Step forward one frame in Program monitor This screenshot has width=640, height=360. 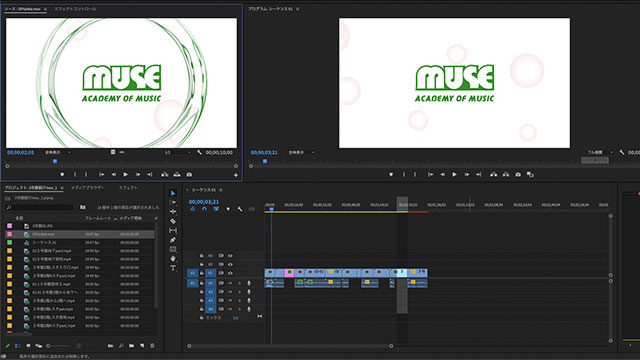coord(467,175)
